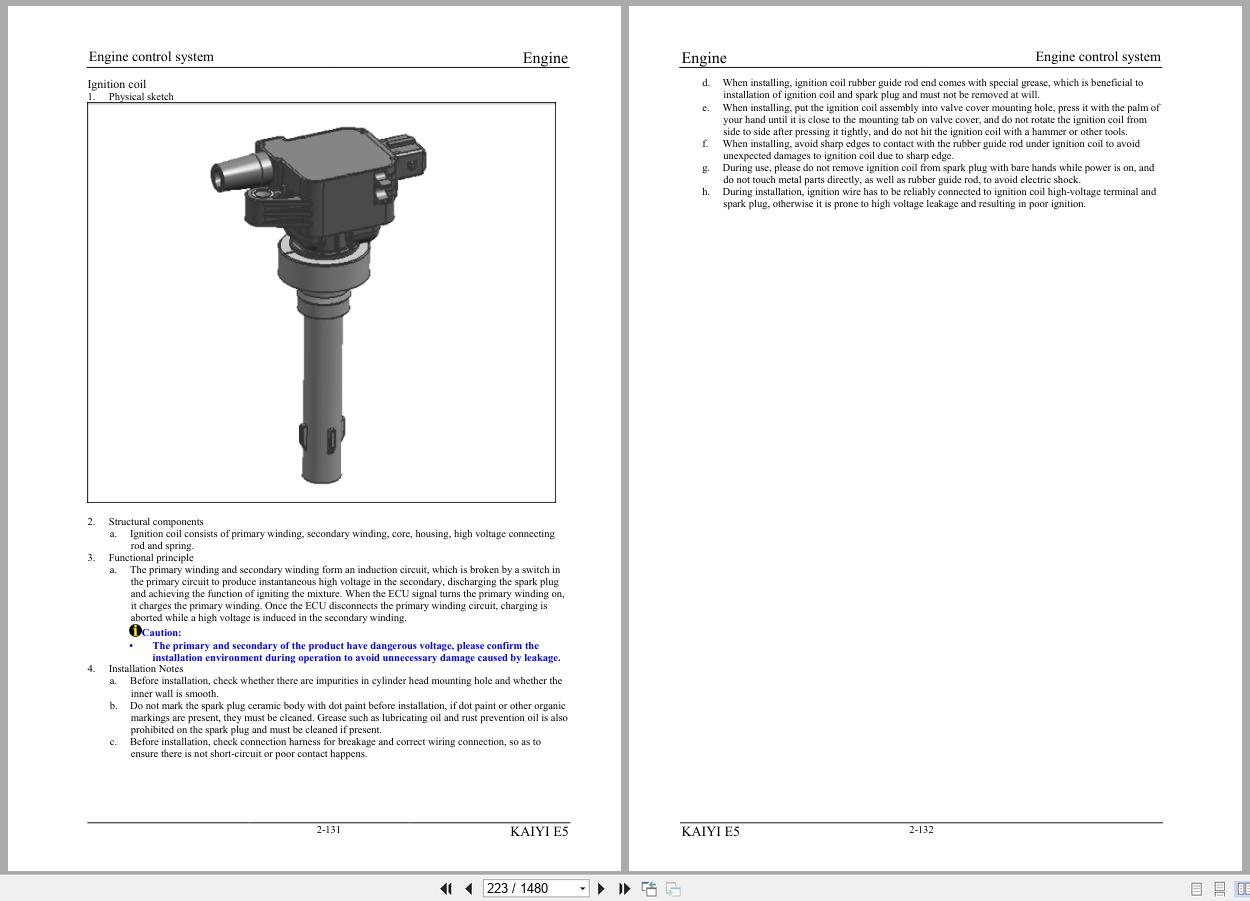Toggle continuous scrolling layout mode
The image size is (1250, 901).
(1219, 888)
